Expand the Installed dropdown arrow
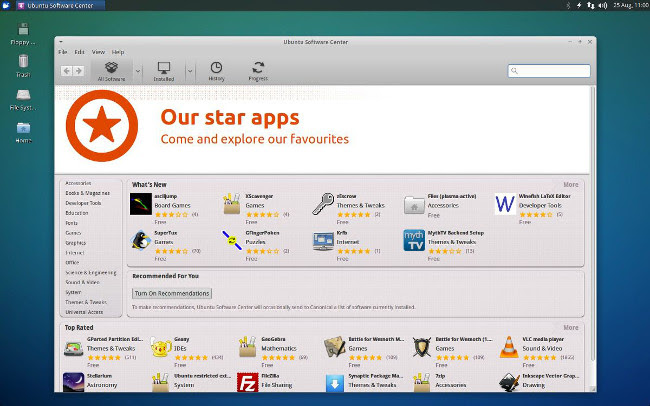The height and width of the screenshot is (406, 650). (x=190, y=71)
